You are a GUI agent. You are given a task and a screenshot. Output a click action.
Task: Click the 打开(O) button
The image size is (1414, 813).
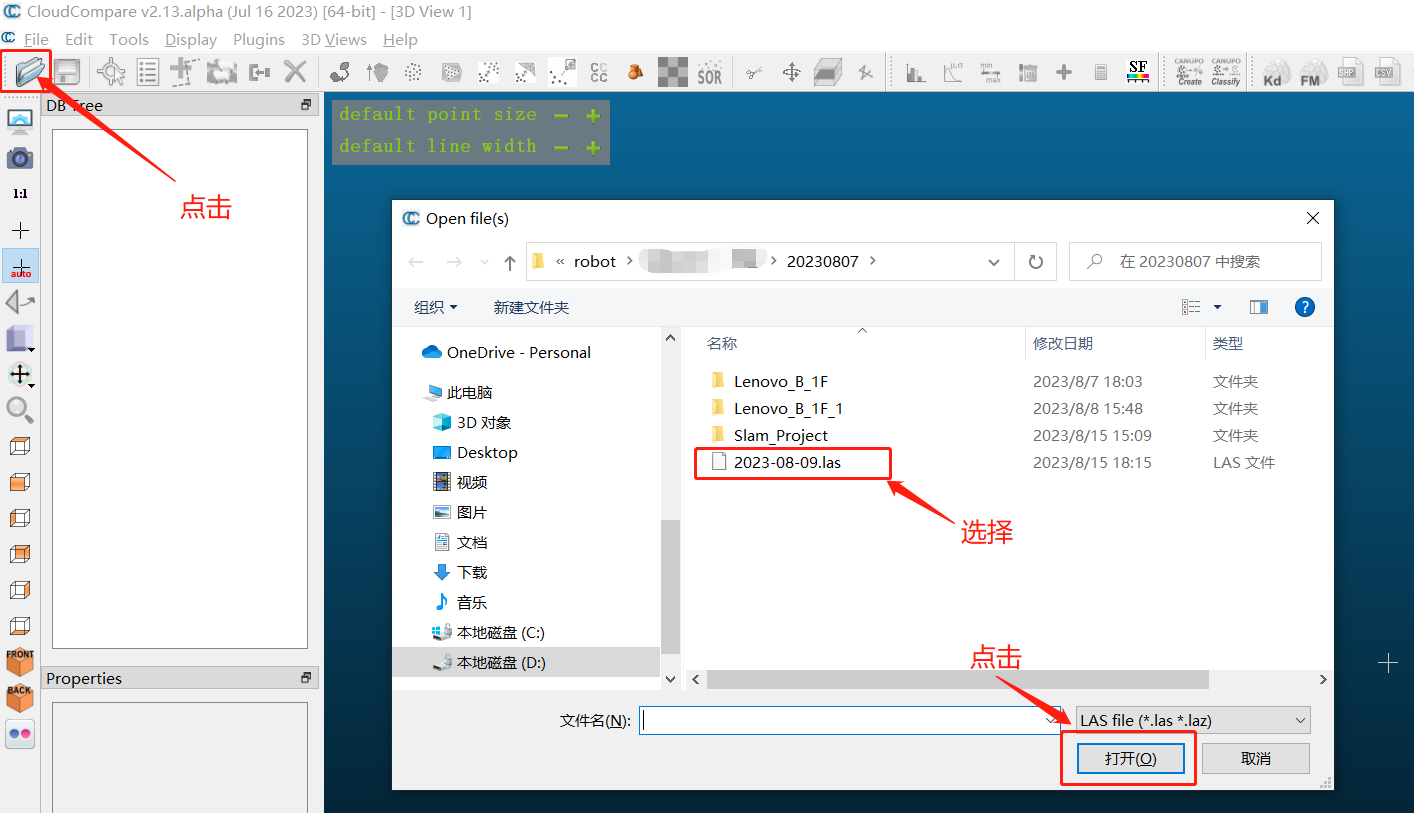(x=1131, y=758)
